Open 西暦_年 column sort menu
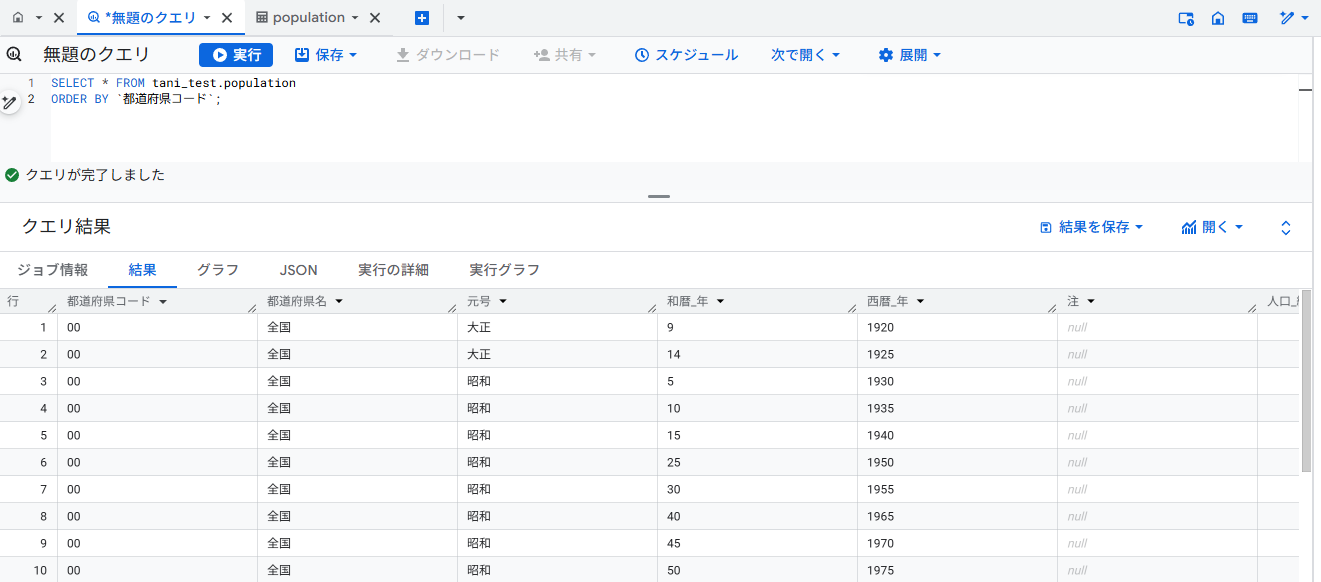Viewport: 1321px width, 582px height. tap(920, 301)
